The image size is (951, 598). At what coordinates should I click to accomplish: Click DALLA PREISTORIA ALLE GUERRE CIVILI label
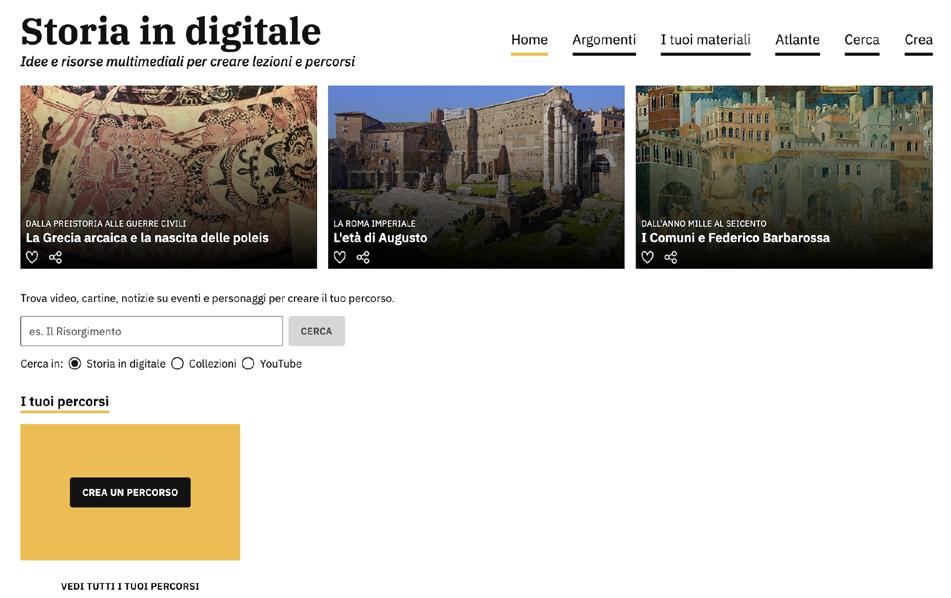106,224
